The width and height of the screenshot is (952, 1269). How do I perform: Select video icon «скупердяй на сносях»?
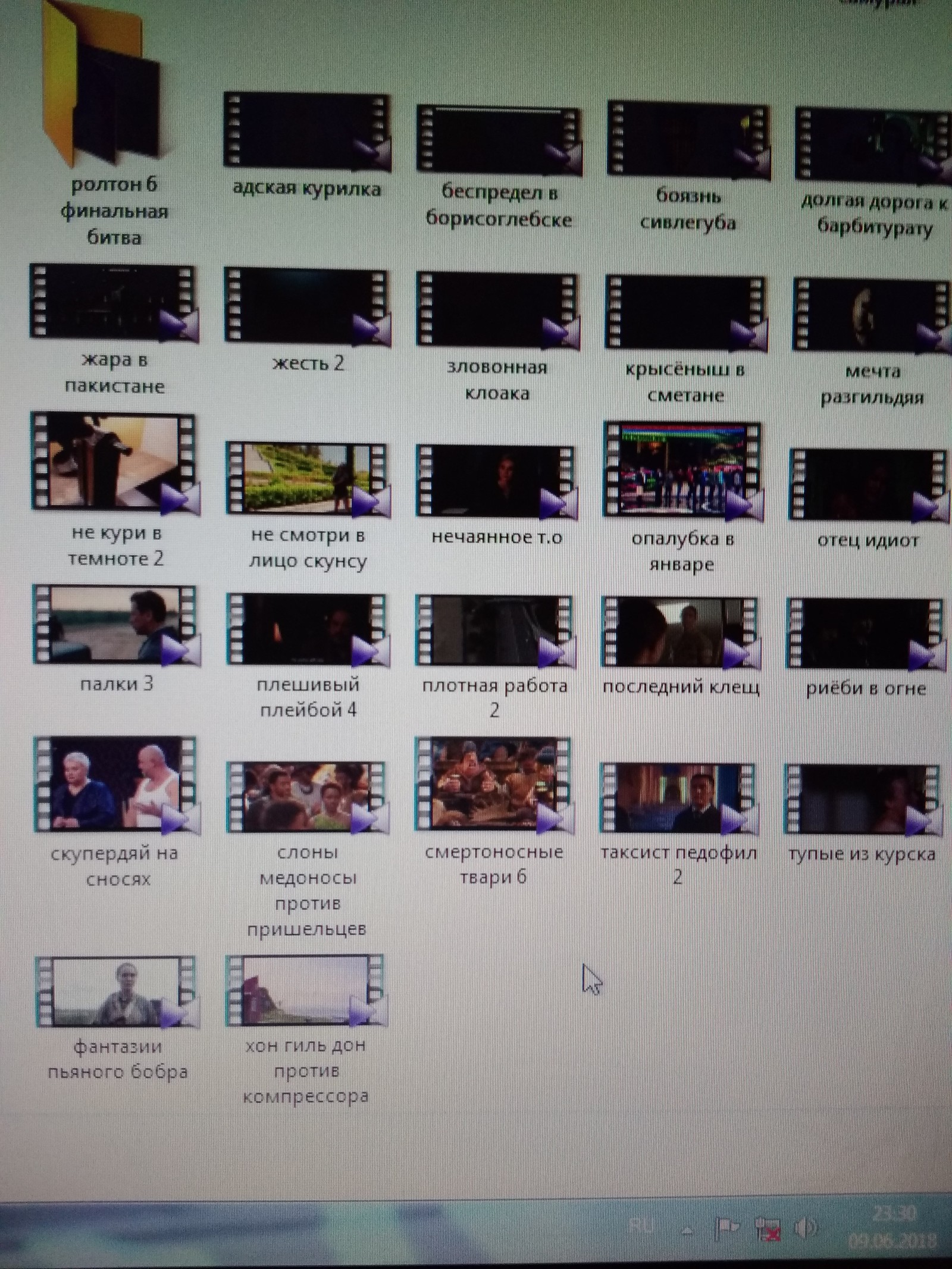116,785
